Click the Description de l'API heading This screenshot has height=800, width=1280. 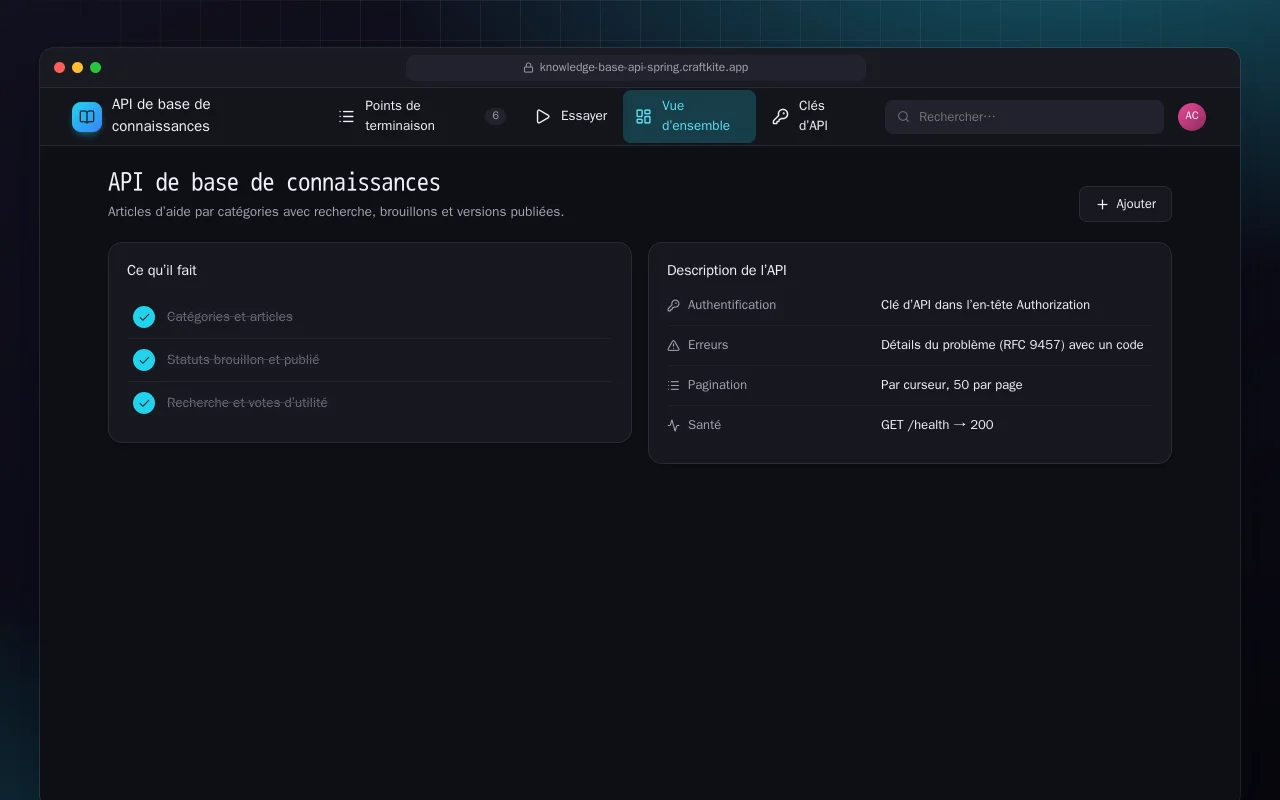(727, 270)
